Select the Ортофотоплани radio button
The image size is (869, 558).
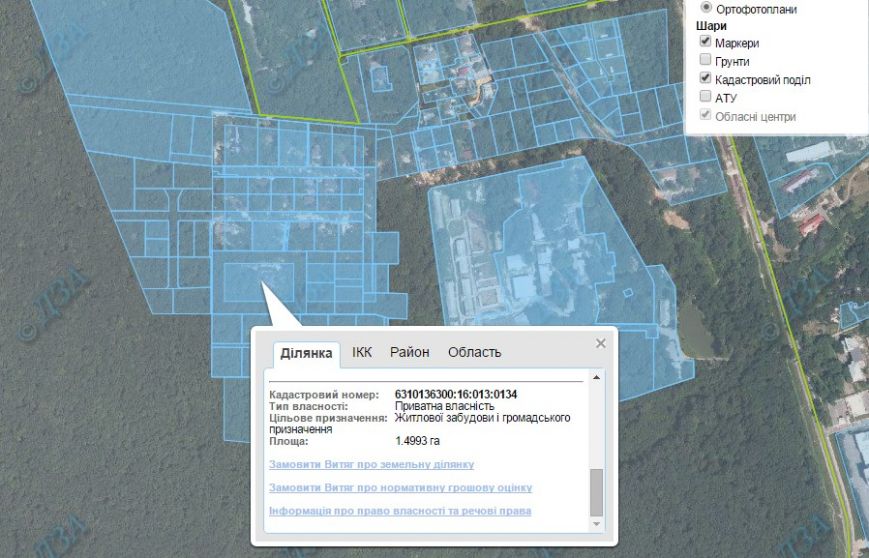tap(706, 8)
